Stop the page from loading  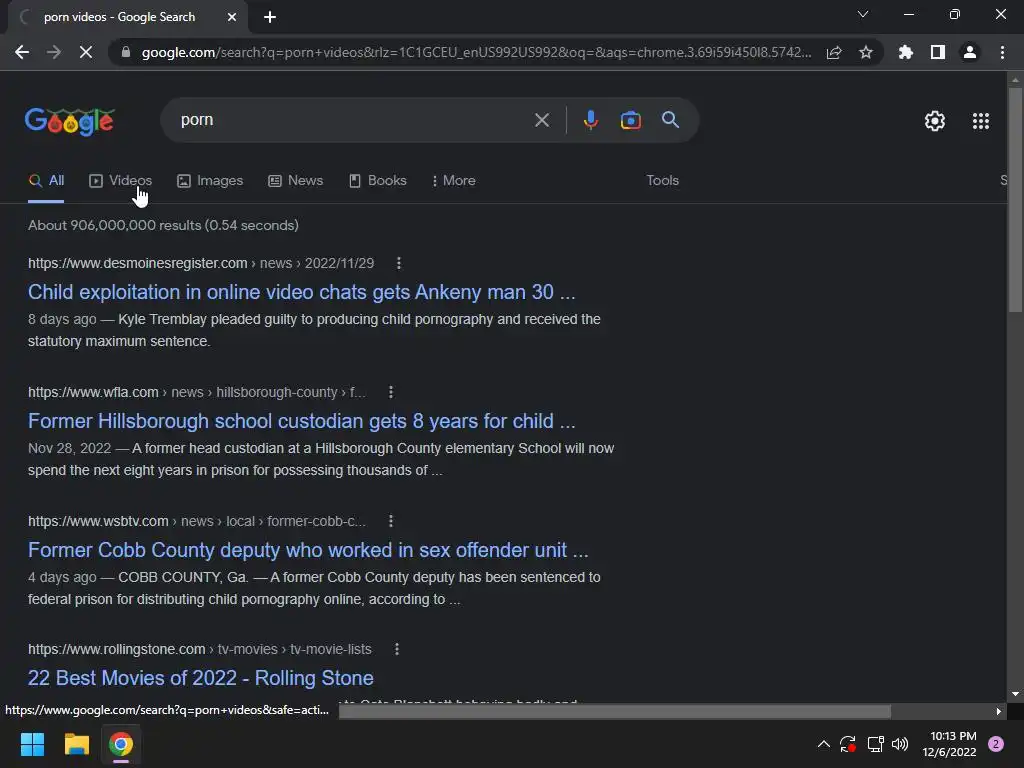point(86,52)
